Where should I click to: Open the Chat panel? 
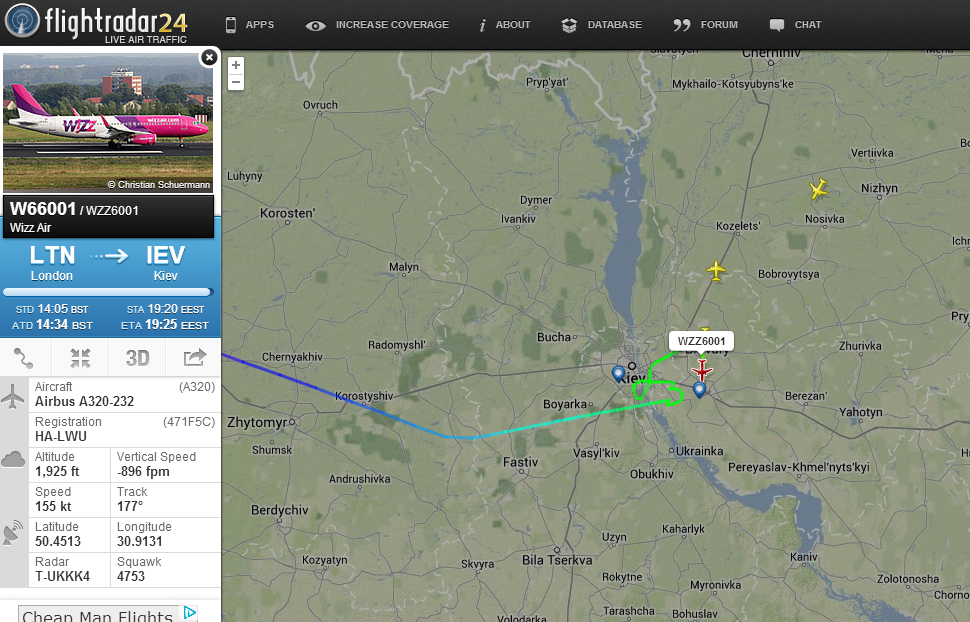795,25
